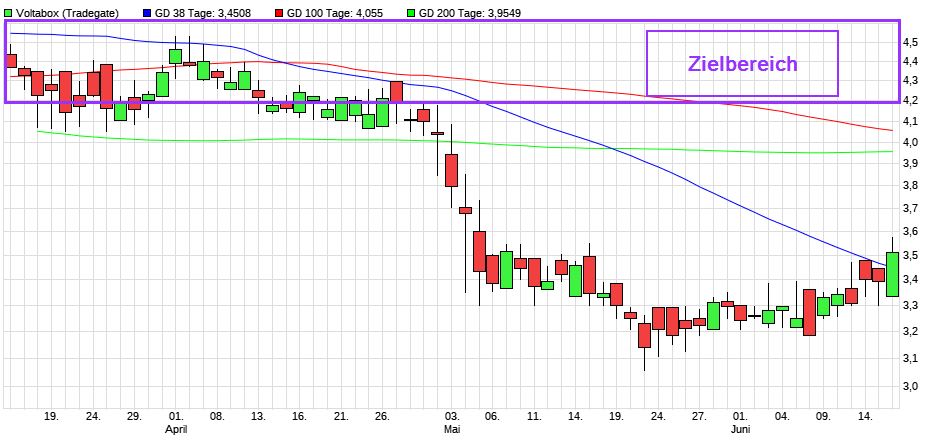Click the '3,3' price axis label

pyautogui.click(x=911, y=305)
